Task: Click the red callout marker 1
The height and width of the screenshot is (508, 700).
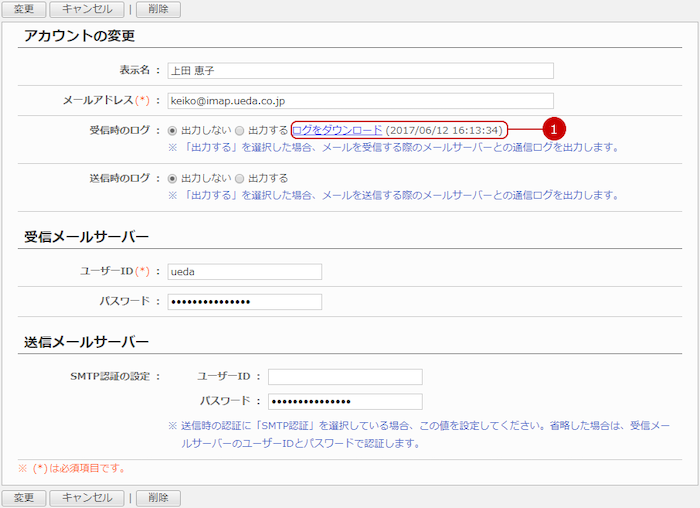Action: [554, 130]
